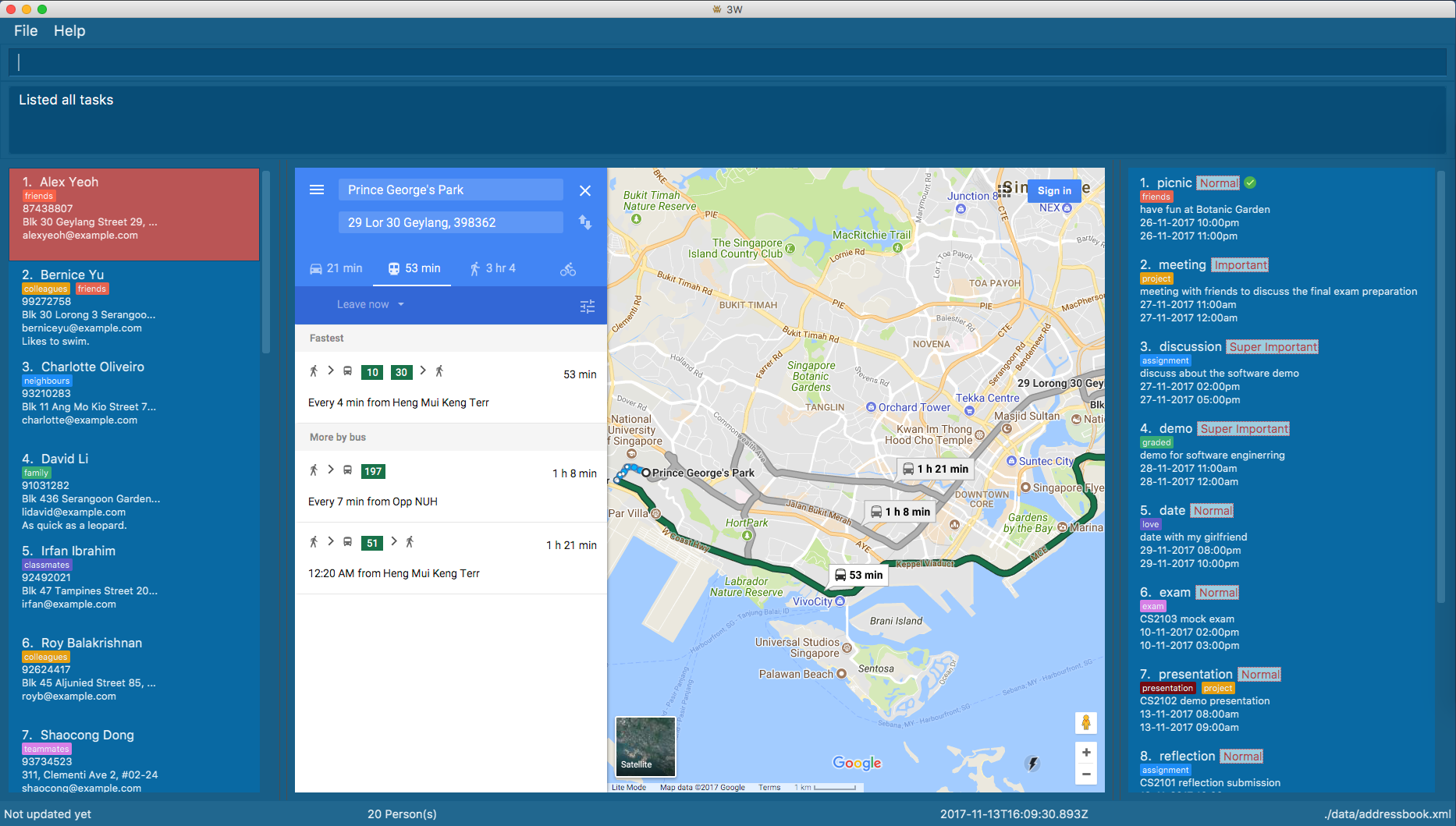This screenshot has height=826, width=1456.
Task: Click MacRitchie Trail map marker
Action: [x=897, y=247]
